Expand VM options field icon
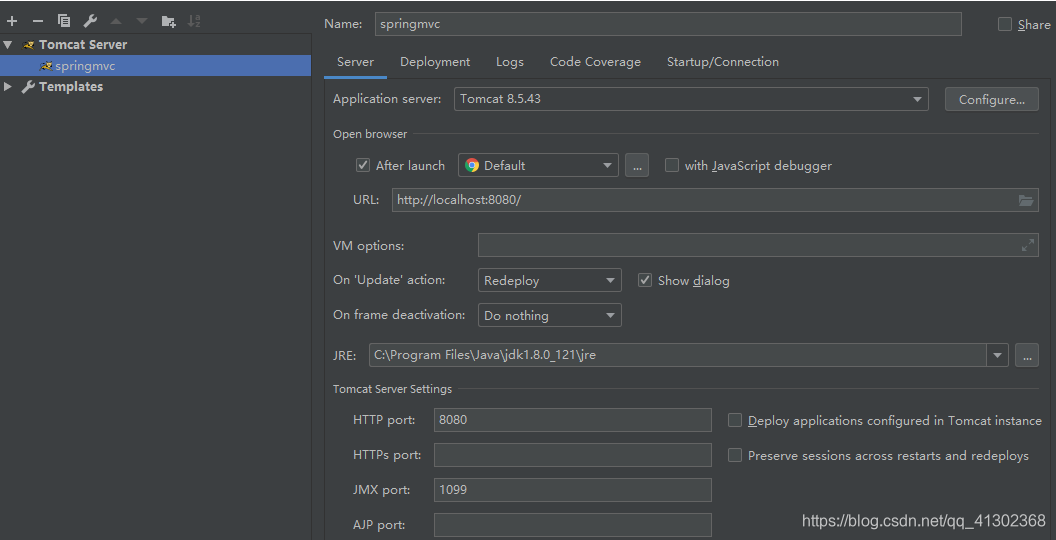 [x=1027, y=245]
